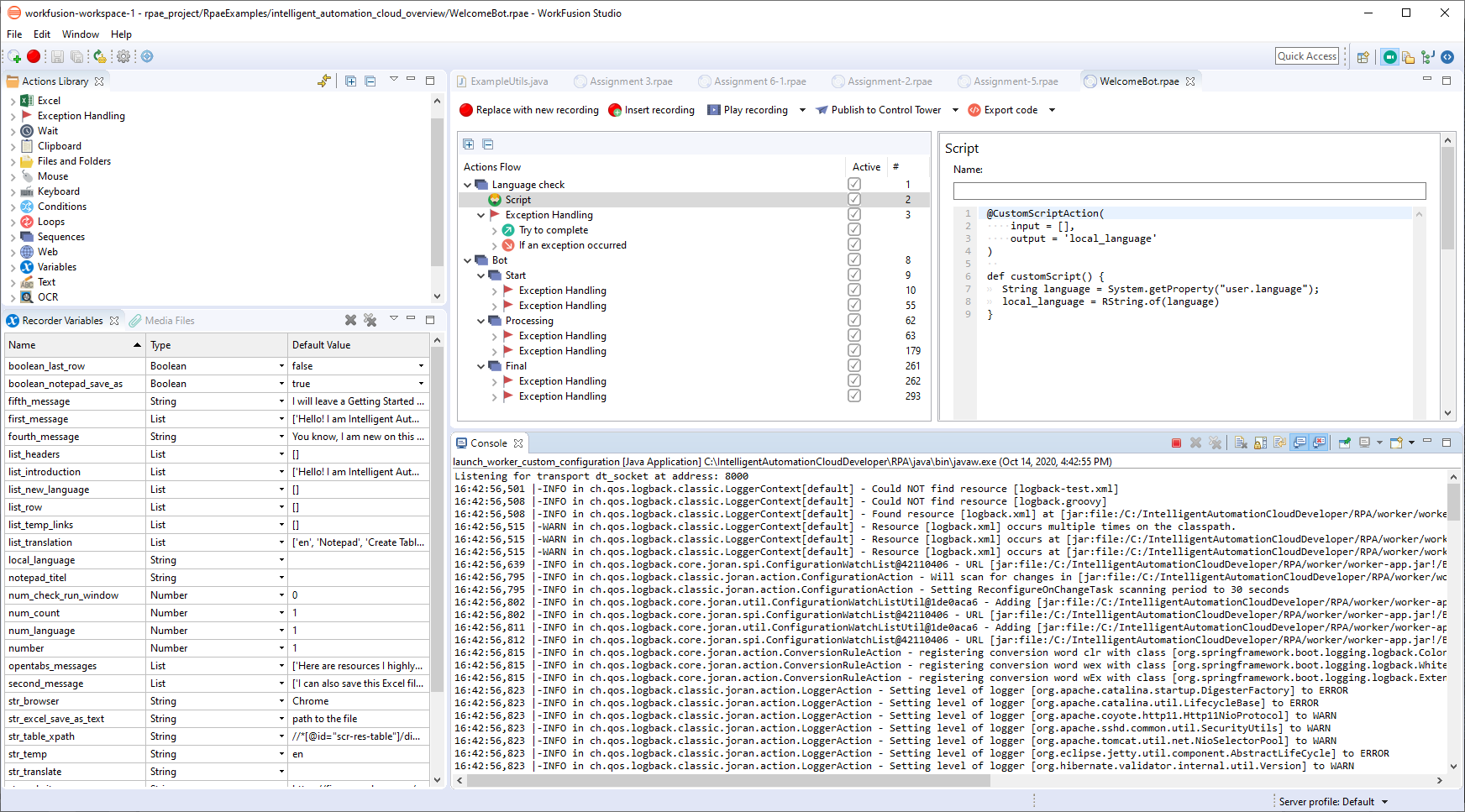This screenshot has width=1465, height=812.
Task: Toggle Active checkbox for Bot row
Action: point(854,259)
